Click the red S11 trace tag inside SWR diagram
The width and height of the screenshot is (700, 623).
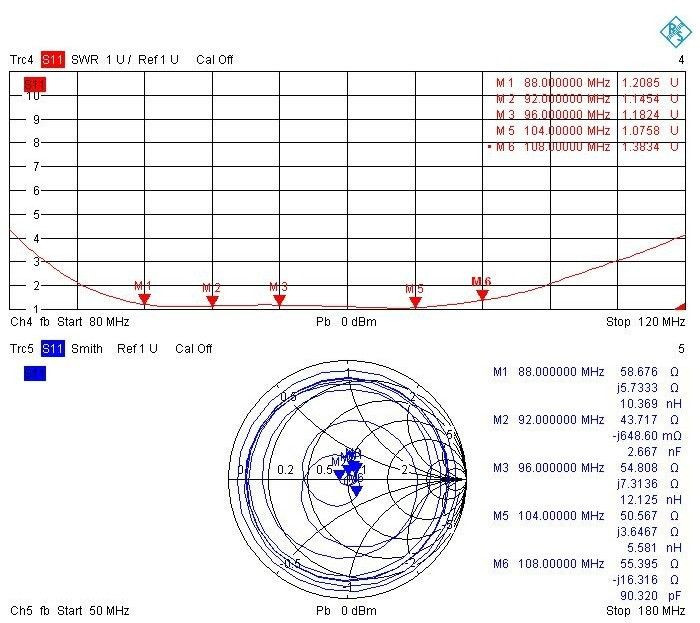(35, 84)
